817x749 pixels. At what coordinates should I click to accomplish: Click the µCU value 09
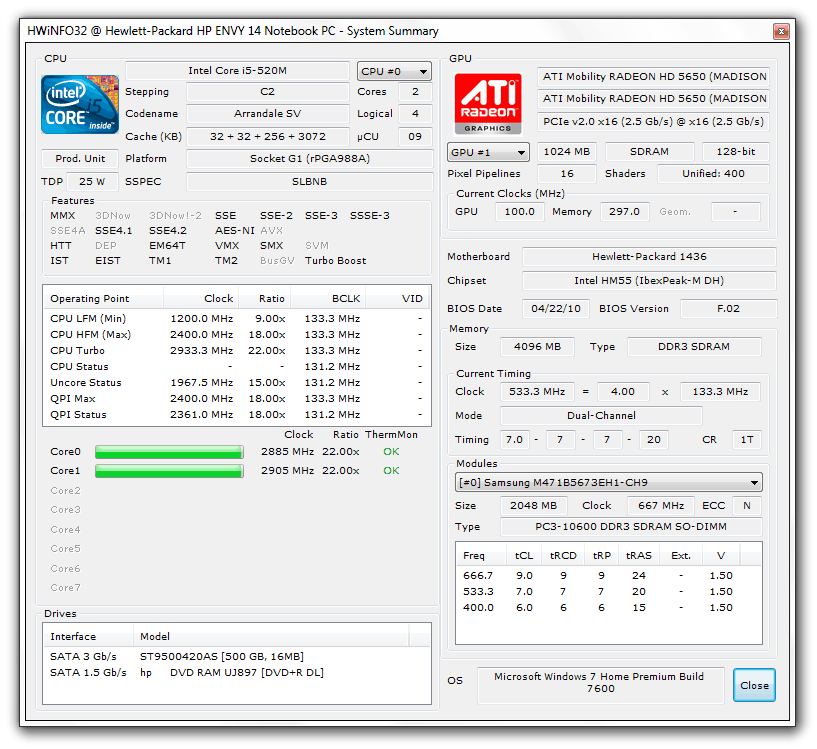click(x=415, y=137)
